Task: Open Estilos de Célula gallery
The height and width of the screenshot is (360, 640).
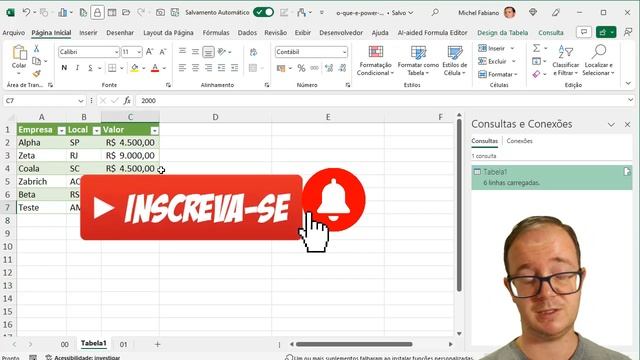Action: [454, 60]
